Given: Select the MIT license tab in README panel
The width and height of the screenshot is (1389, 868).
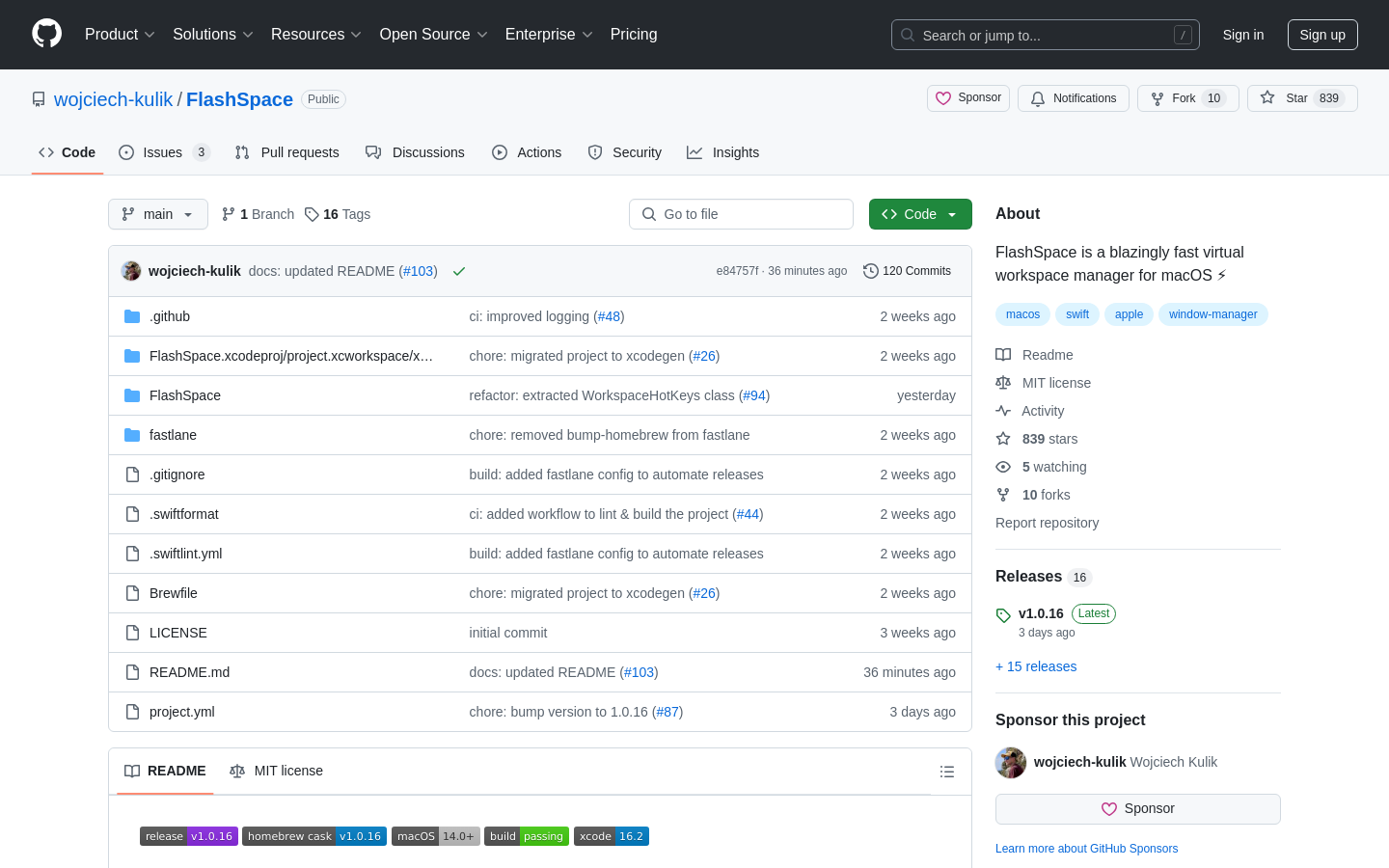Looking at the screenshot, I should (276, 771).
